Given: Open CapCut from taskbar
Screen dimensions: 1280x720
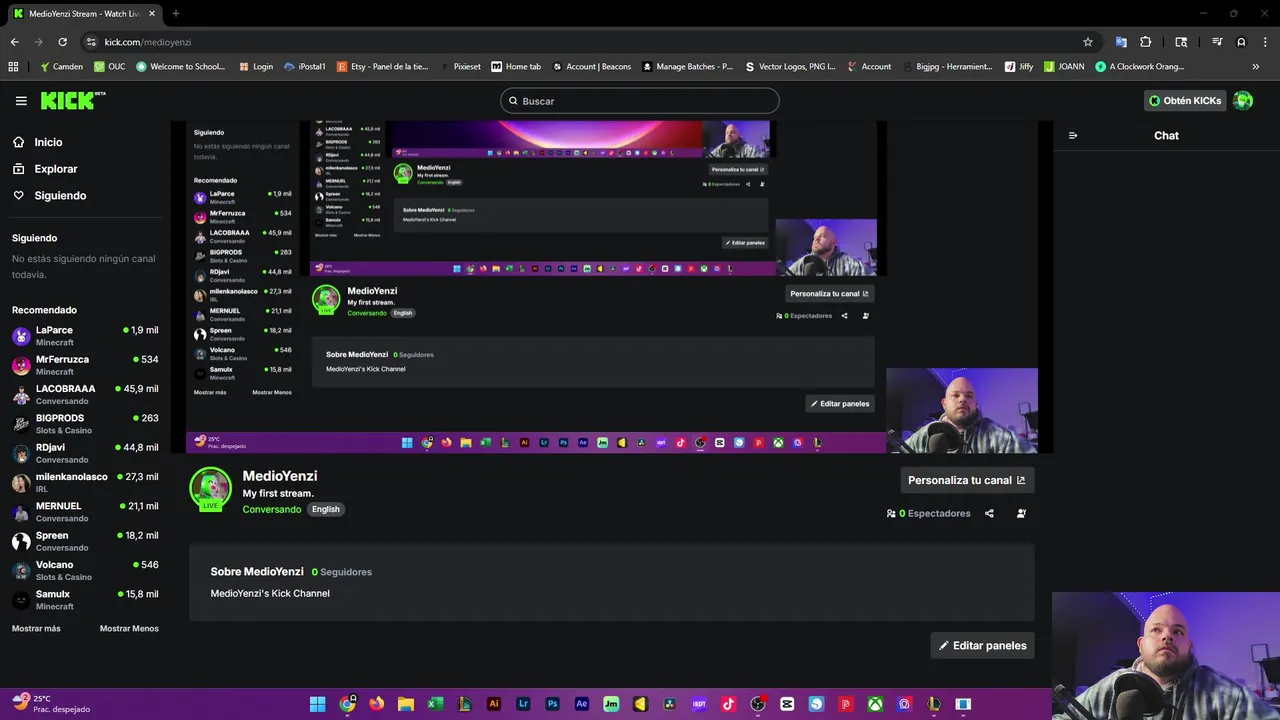Looking at the screenshot, I should (x=787, y=704).
